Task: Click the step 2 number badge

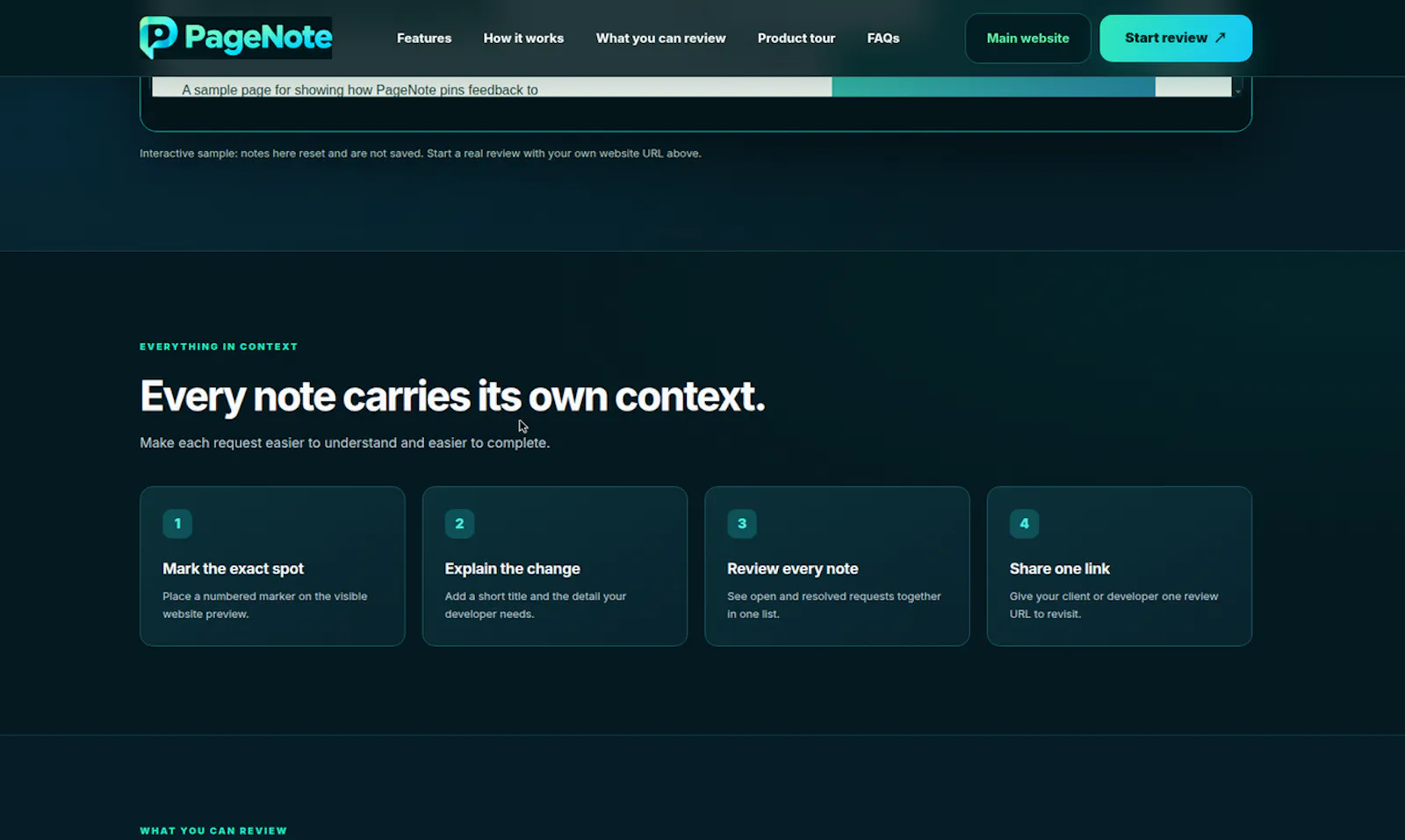Action: 459,524
